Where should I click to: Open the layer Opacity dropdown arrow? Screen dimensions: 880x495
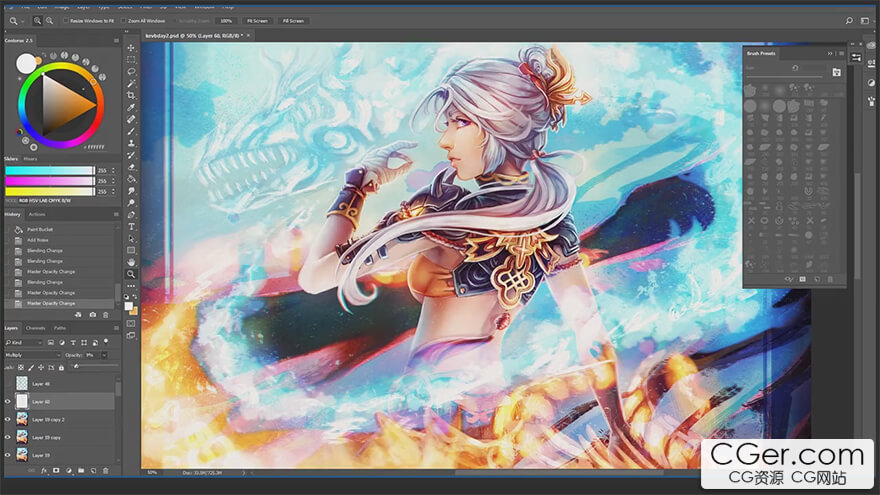(x=104, y=355)
